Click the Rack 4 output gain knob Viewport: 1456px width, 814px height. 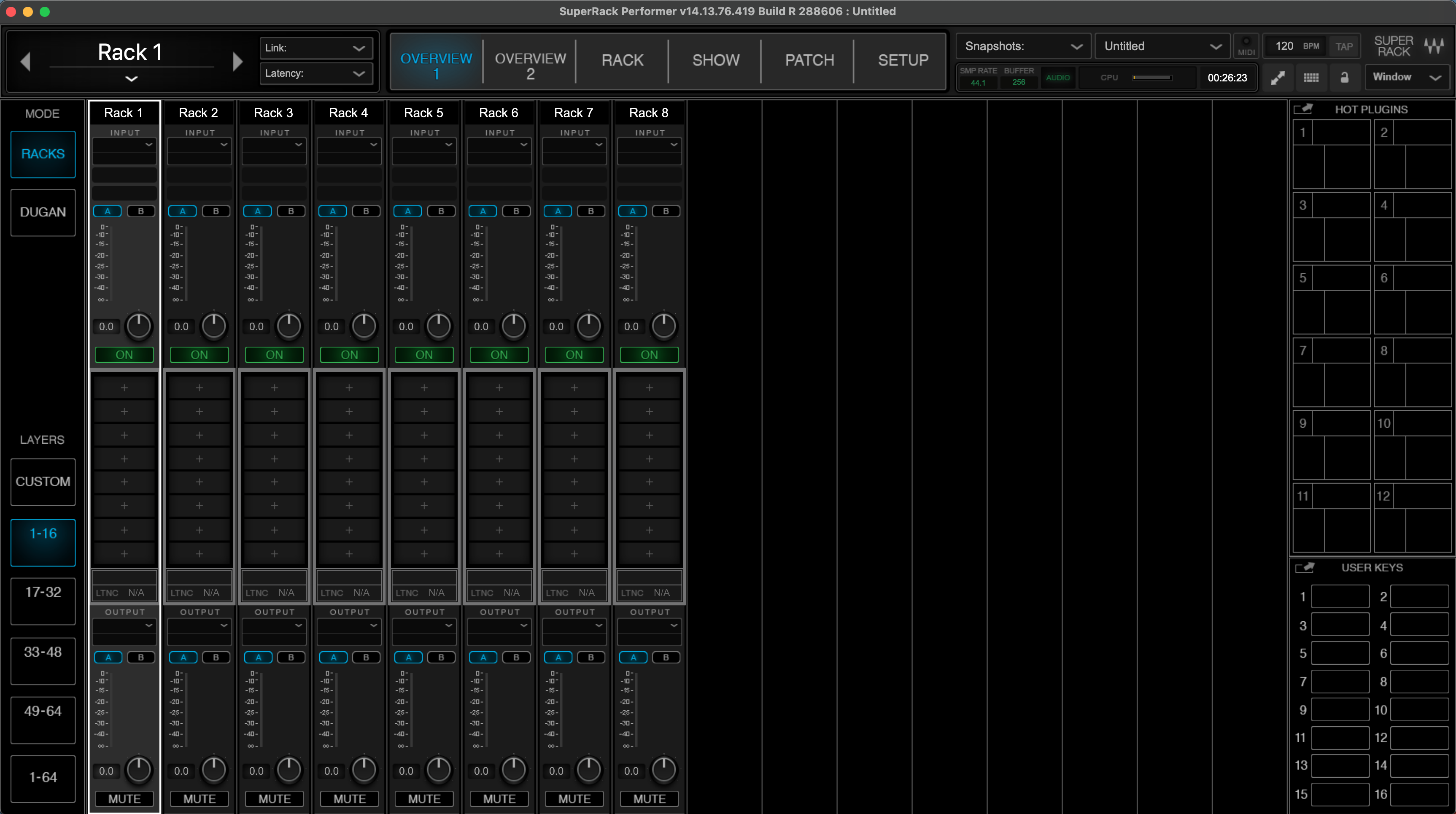[x=364, y=771]
